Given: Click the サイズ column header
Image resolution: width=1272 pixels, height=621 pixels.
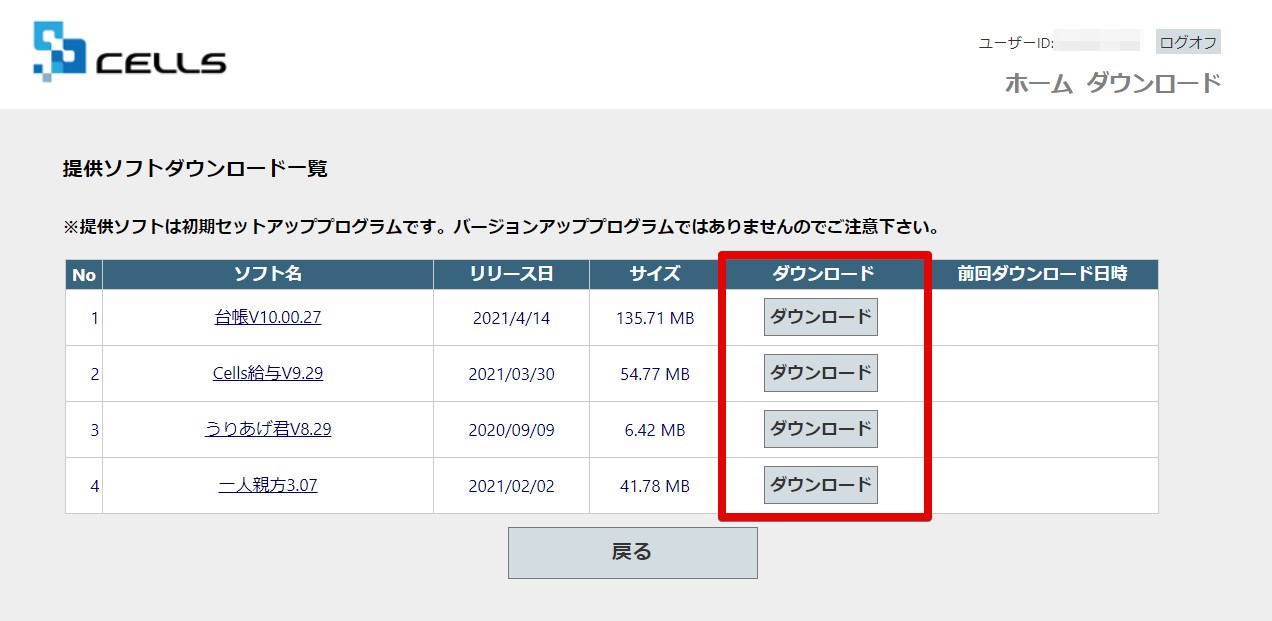Looking at the screenshot, I should click(x=655, y=274).
